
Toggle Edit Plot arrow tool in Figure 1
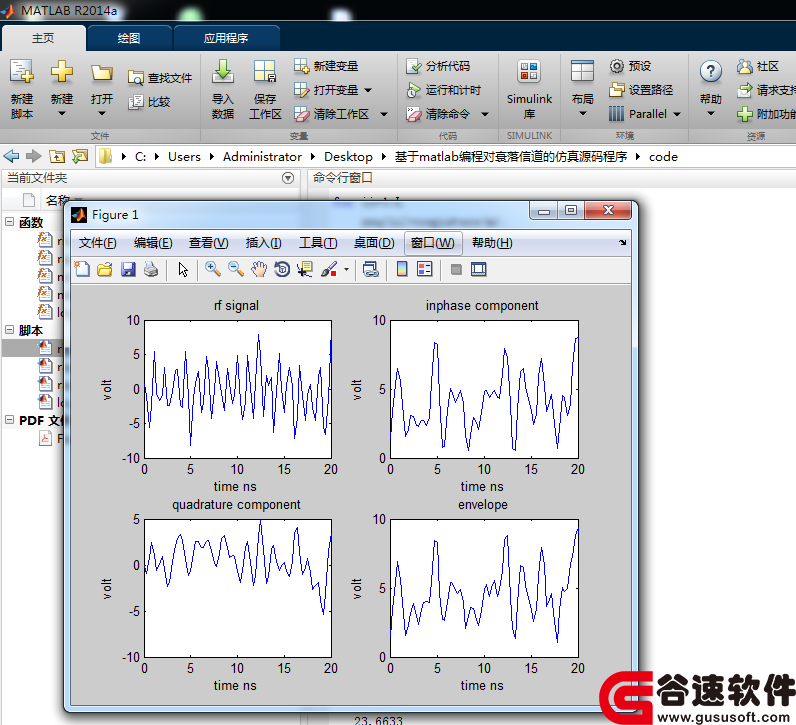click(x=183, y=269)
